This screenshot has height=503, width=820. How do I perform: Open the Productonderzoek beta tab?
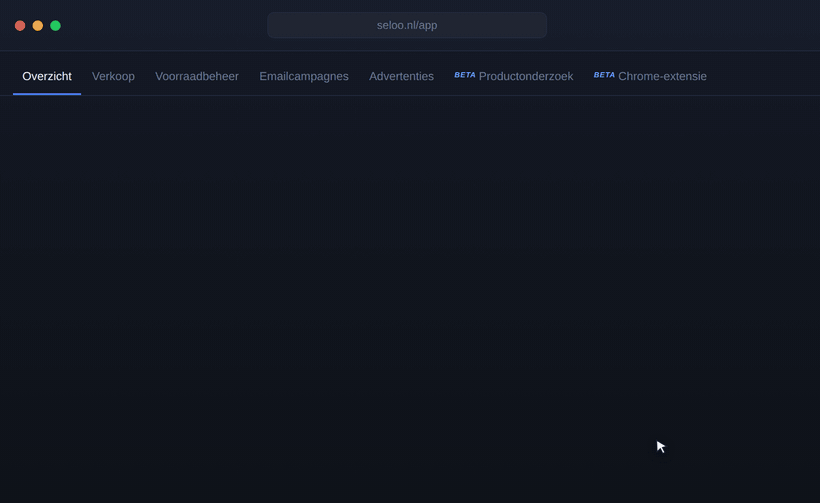coord(514,76)
